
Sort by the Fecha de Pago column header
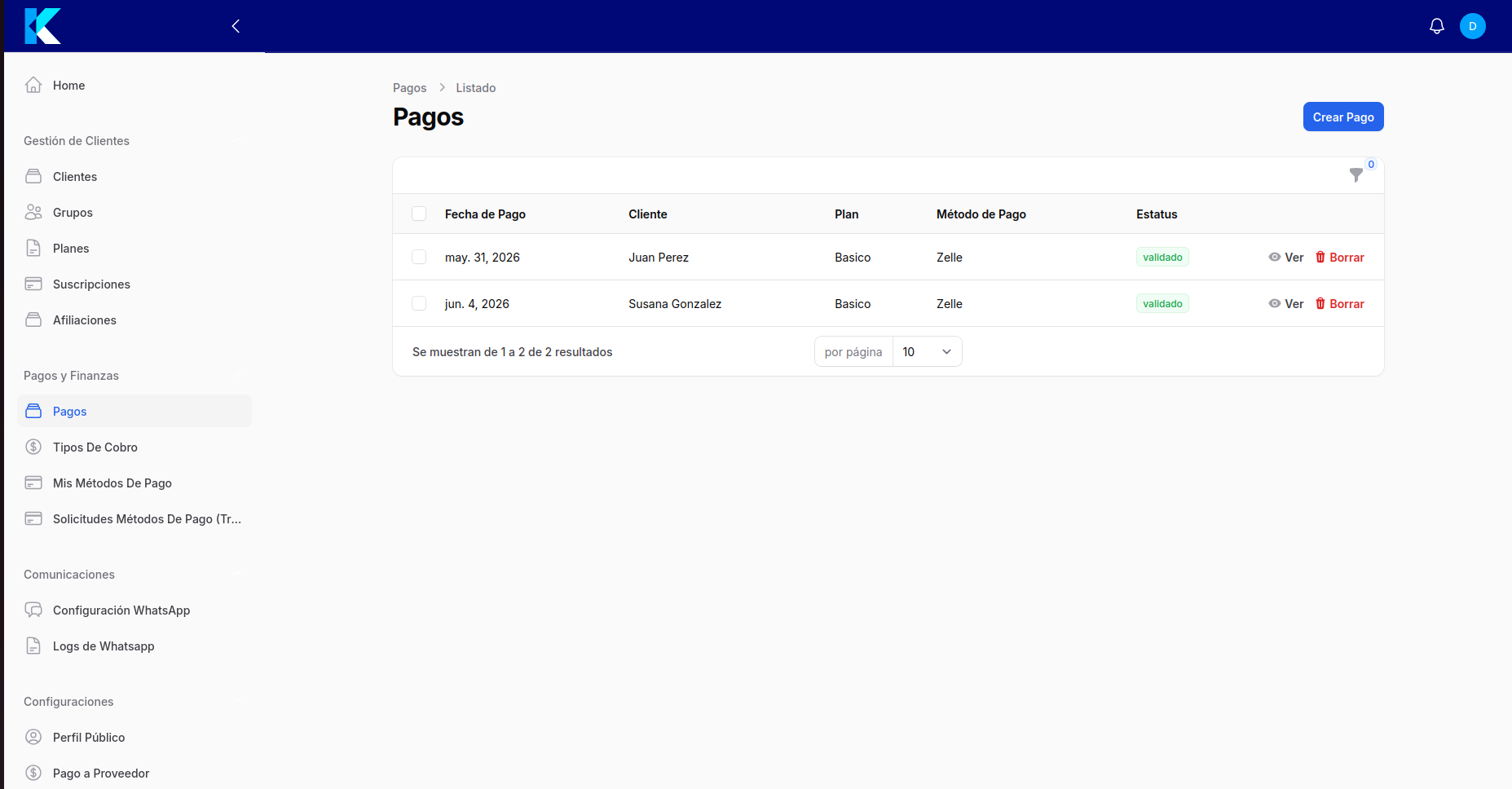485,214
